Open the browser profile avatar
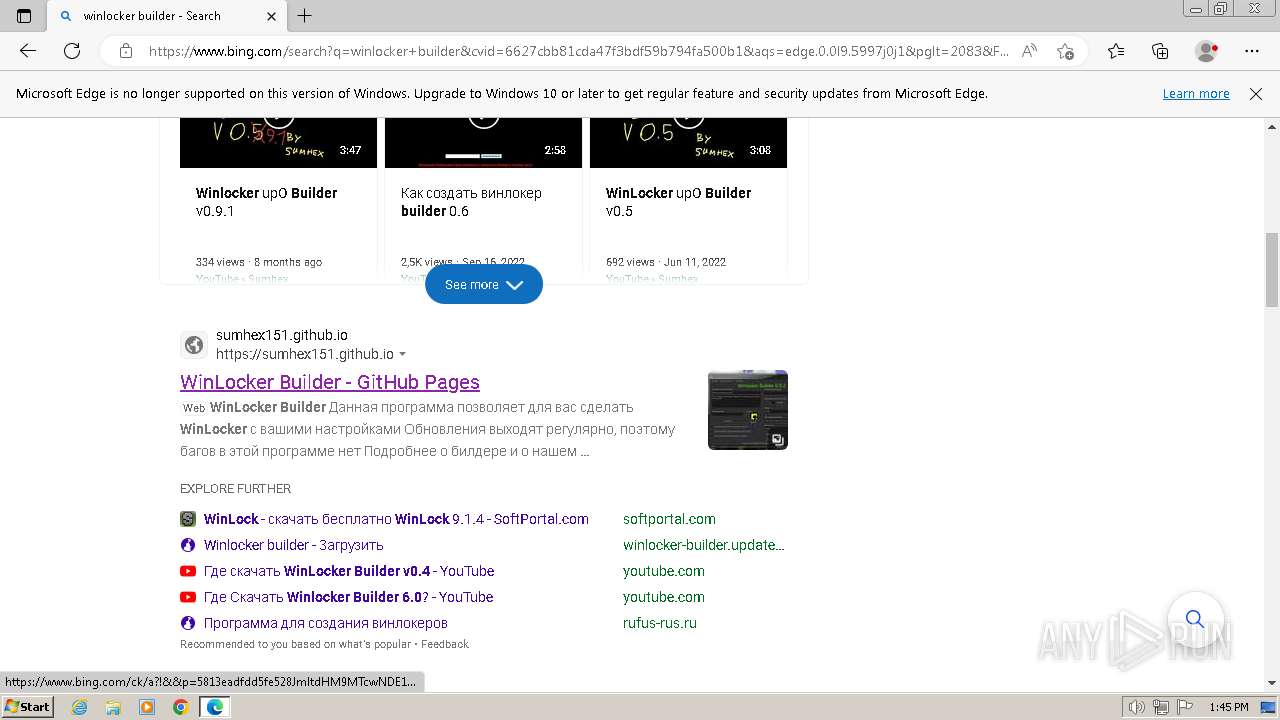This screenshot has height=720, width=1280. [x=1206, y=51]
